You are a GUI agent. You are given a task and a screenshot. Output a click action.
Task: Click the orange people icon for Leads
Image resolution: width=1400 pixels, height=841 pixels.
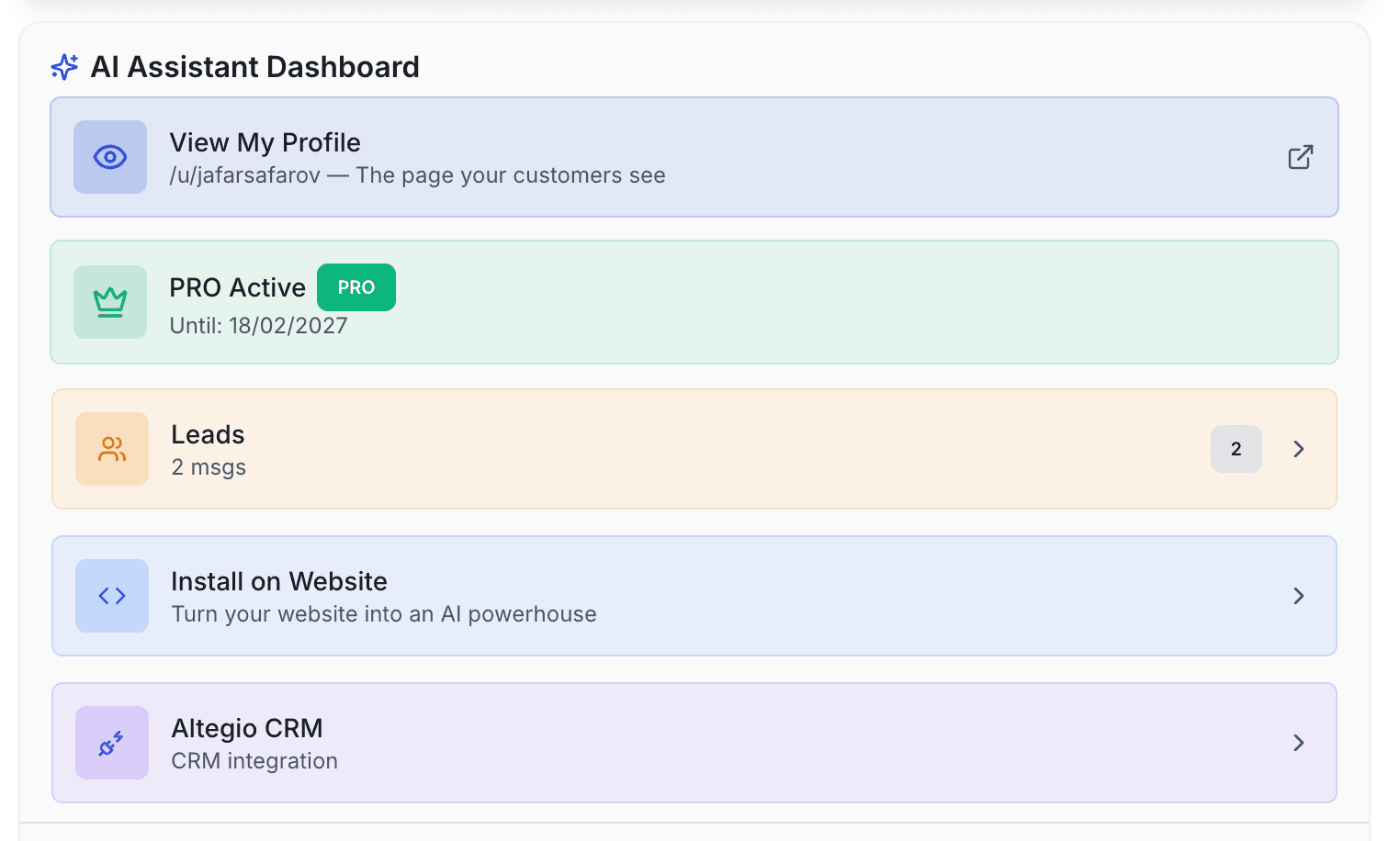coord(112,449)
